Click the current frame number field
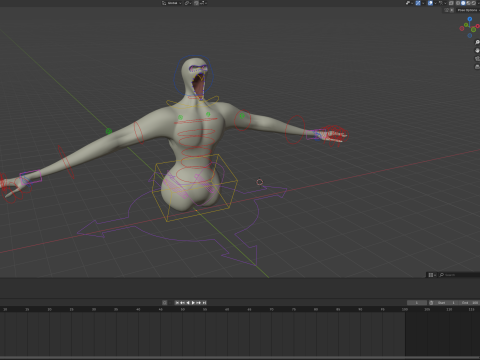The height and width of the screenshot is (360, 480). [x=417, y=303]
